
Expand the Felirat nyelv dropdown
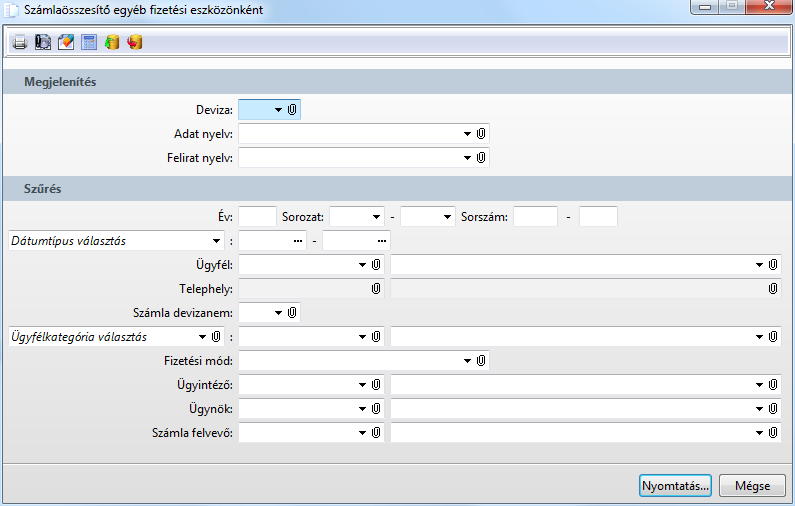[x=467, y=158]
